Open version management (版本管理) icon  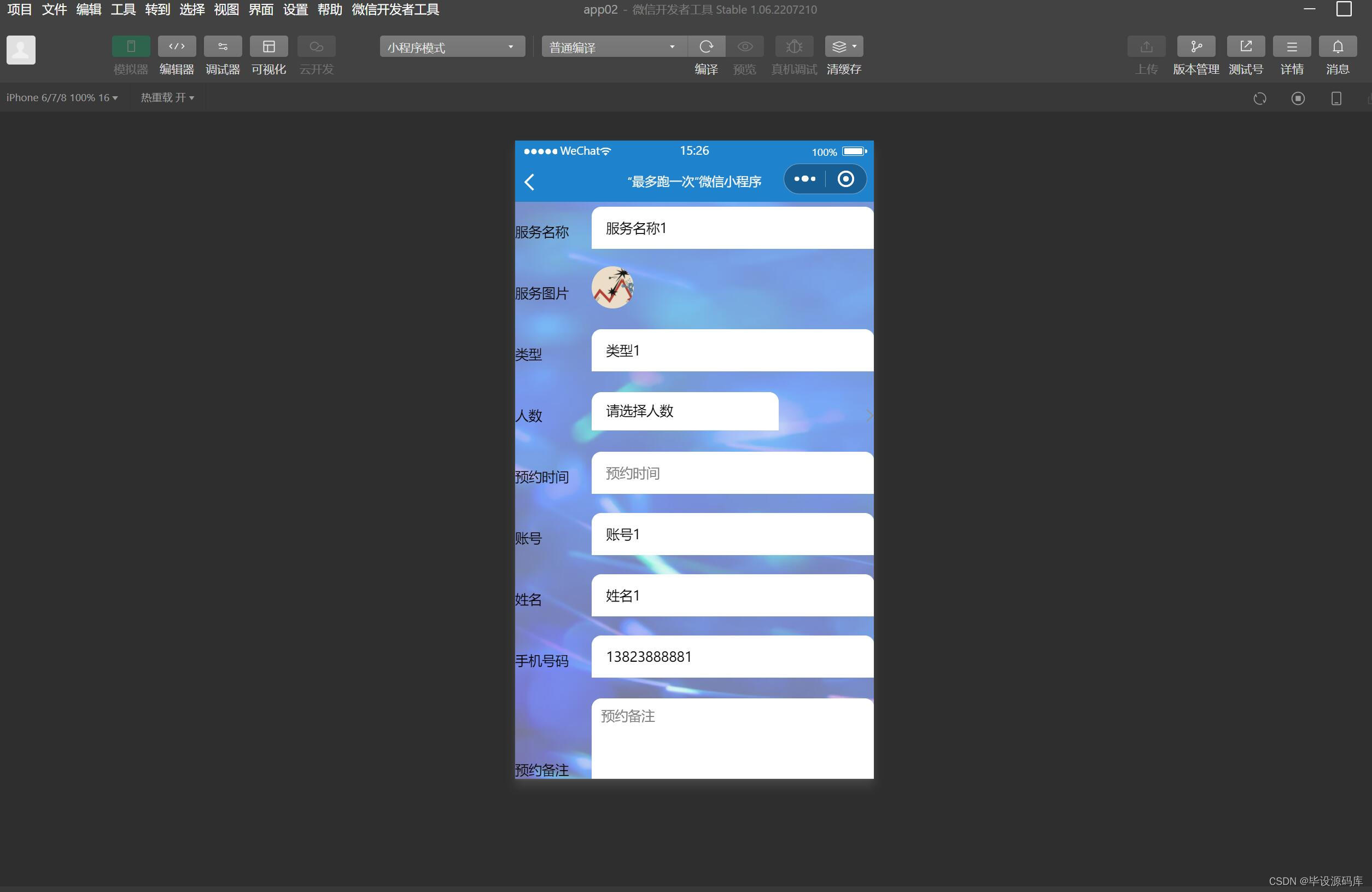1195,46
